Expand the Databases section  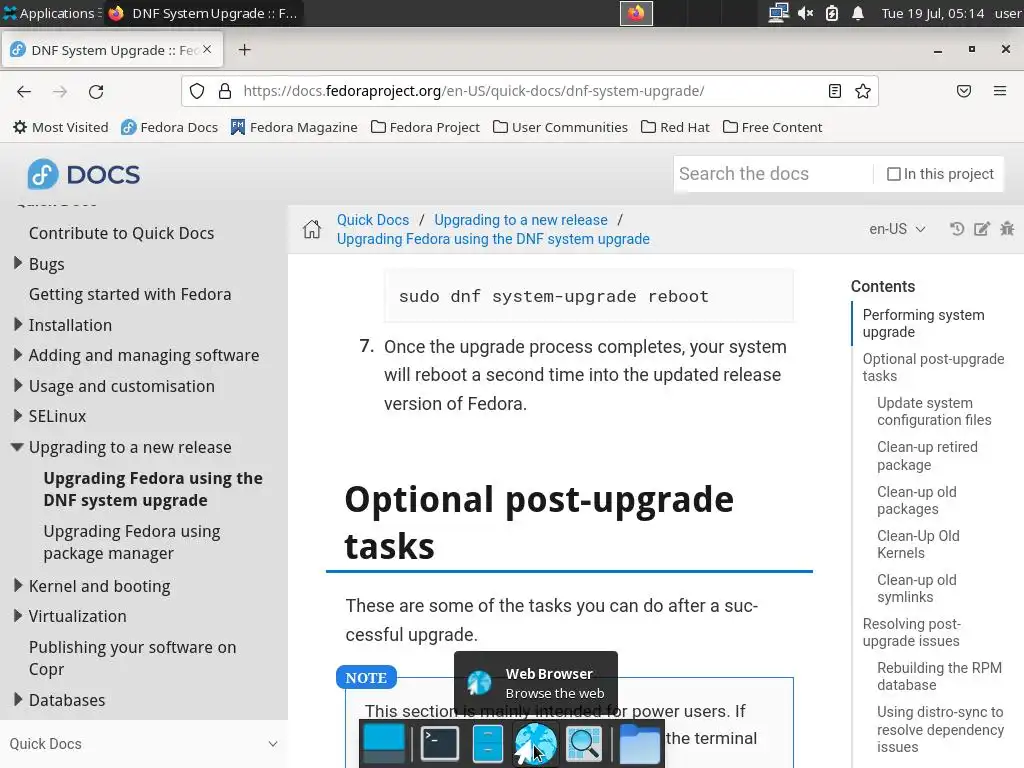18,699
